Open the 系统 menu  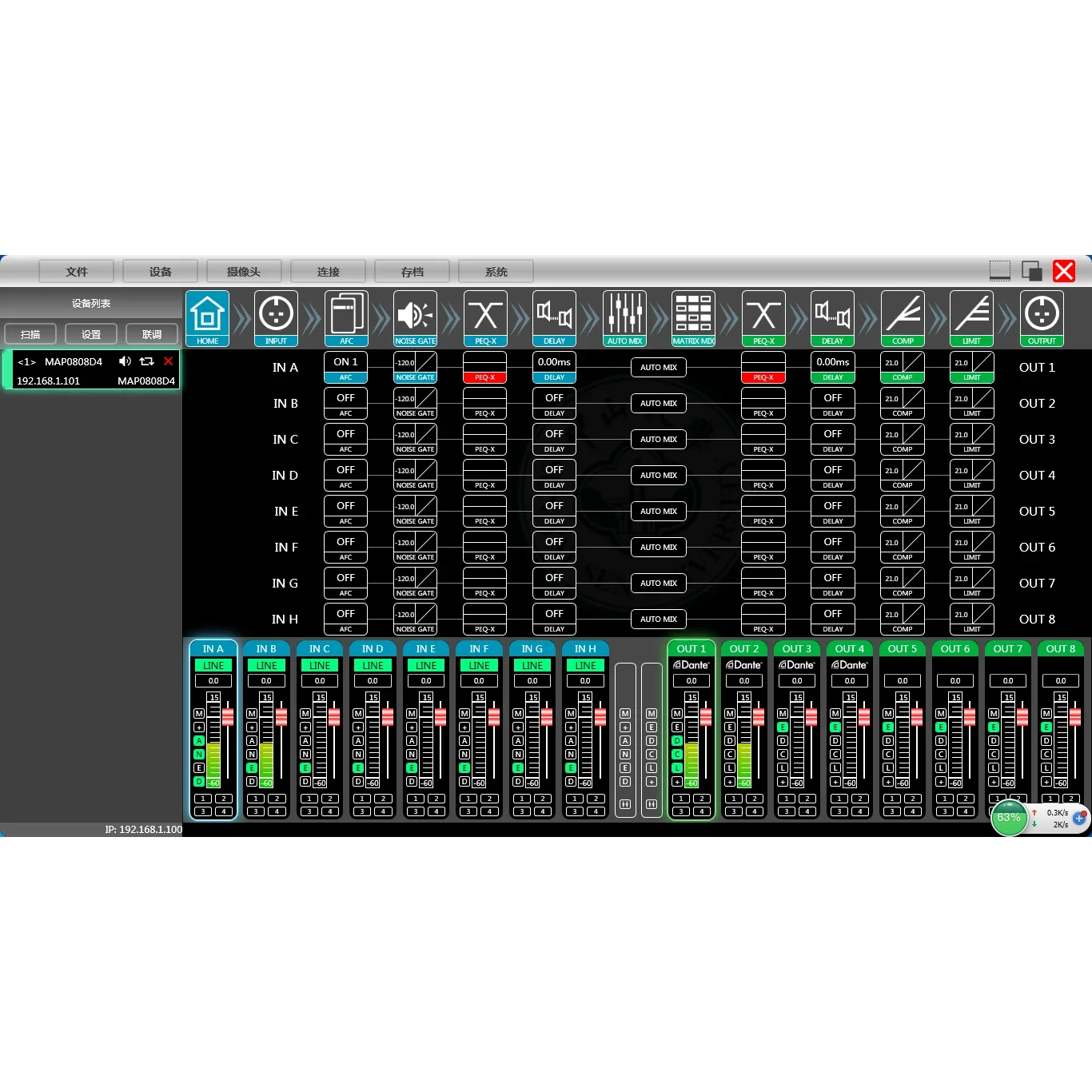click(496, 272)
